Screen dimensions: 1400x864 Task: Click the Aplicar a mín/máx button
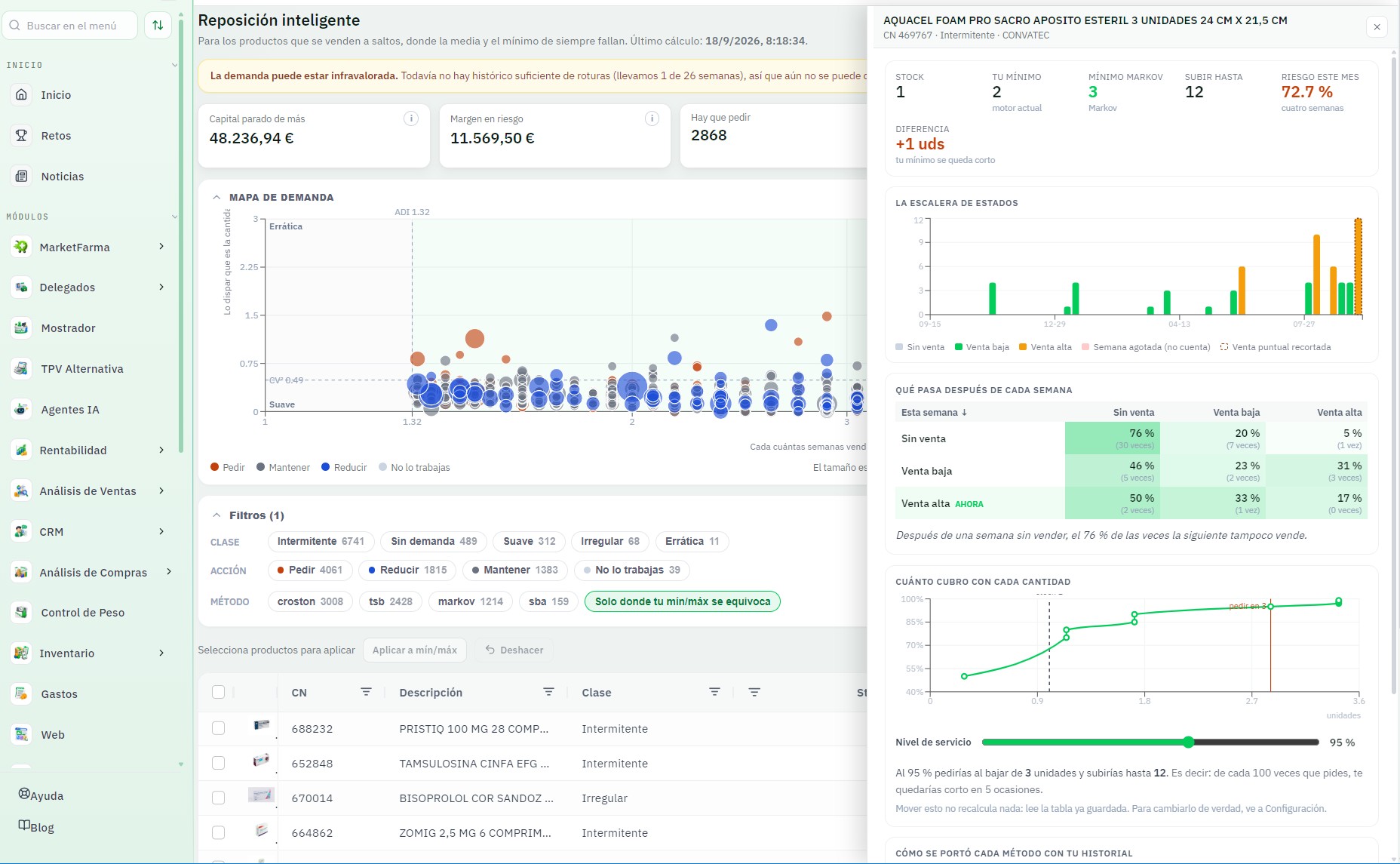tap(415, 650)
